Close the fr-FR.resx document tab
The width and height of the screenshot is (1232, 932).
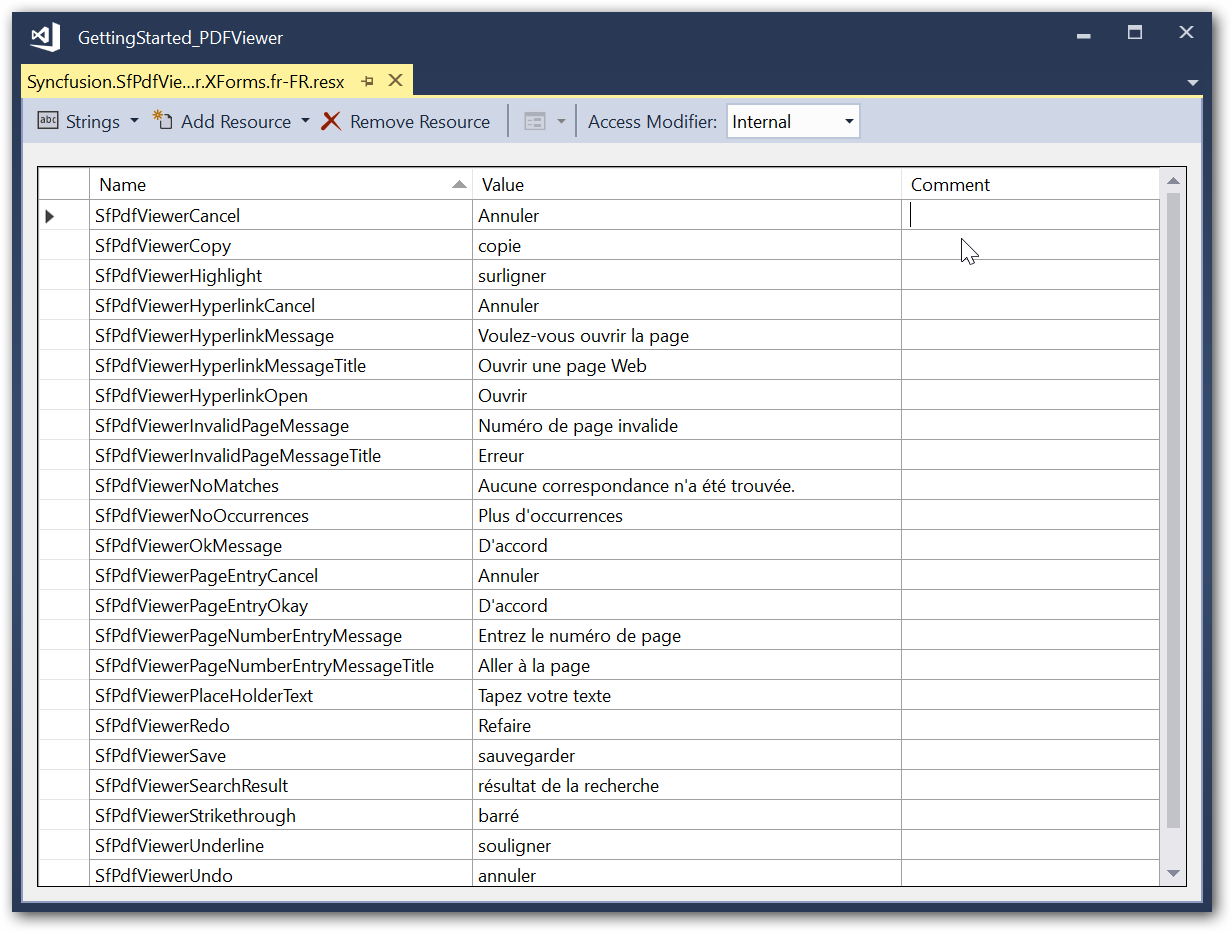pyautogui.click(x=395, y=81)
